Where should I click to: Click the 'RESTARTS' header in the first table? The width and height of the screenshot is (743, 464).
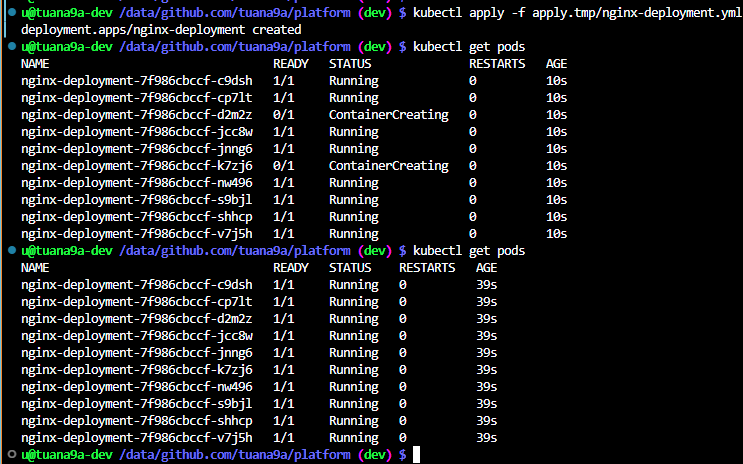click(x=497, y=64)
